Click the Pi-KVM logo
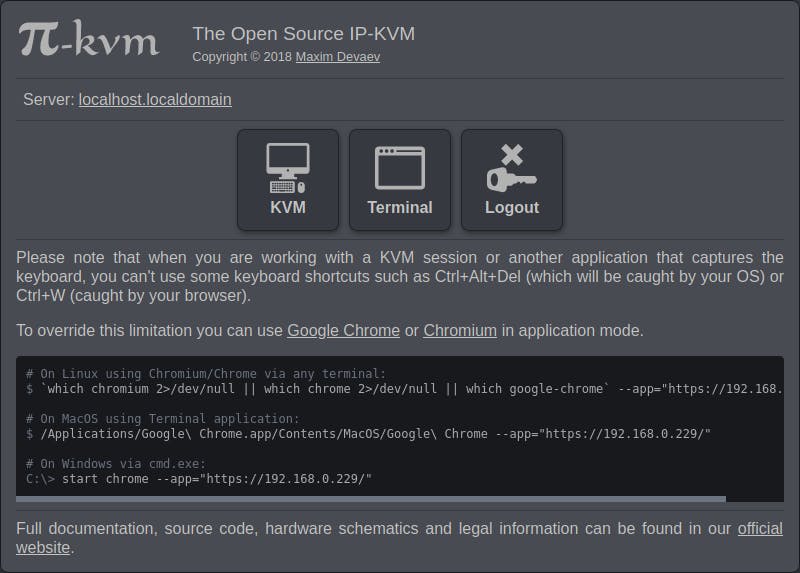This screenshot has height=573, width=800. click(88, 40)
